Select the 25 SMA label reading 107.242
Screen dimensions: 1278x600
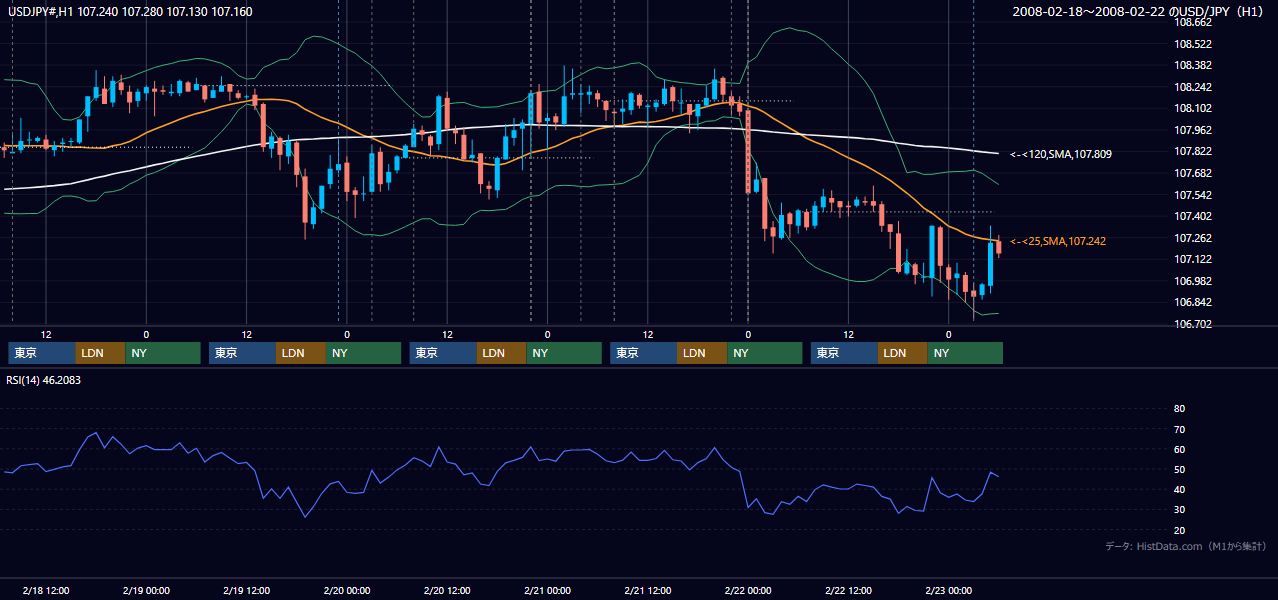(1058, 241)
